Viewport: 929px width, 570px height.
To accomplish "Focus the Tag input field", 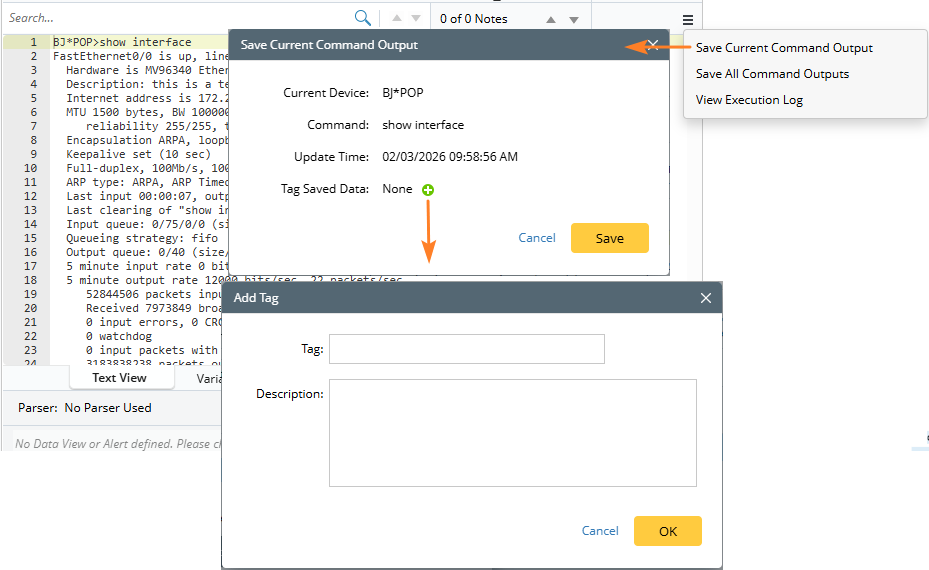I will pyautogui.click(x=467, y=349).
